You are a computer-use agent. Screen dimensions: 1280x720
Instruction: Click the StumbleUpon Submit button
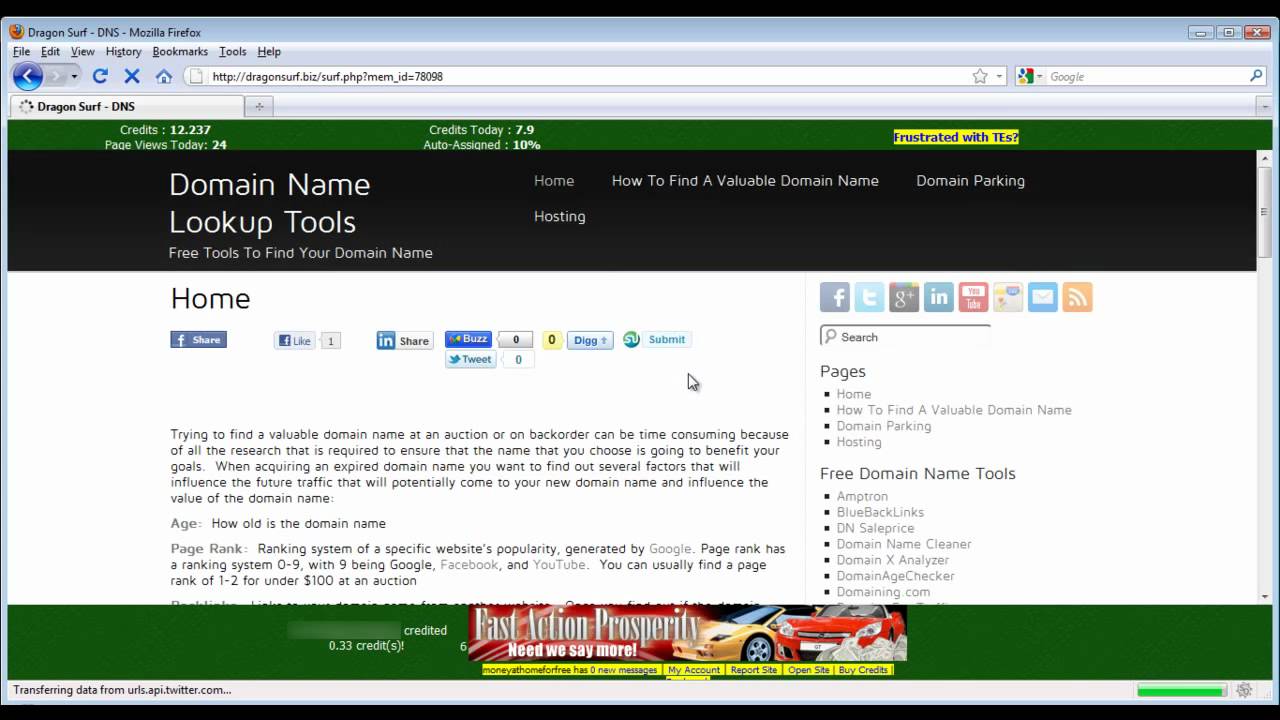[x=656, y=339]
